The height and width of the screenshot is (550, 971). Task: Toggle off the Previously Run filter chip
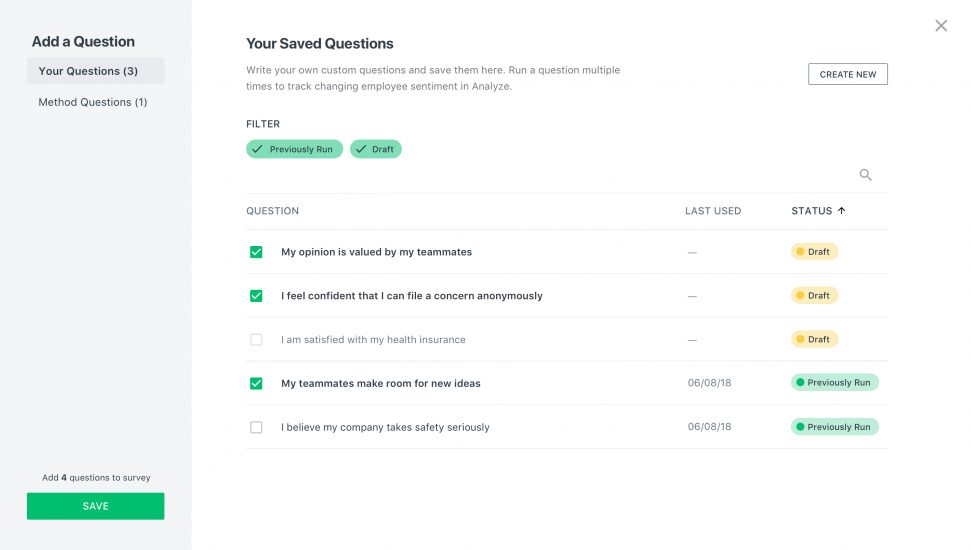click(x=294, y=149)
